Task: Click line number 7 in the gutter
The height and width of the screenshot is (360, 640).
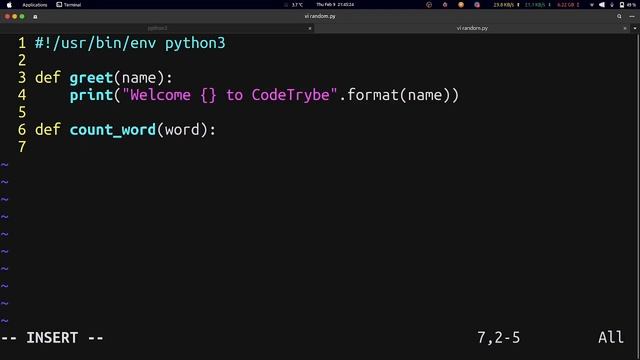Action: click(x=22, y=147)
